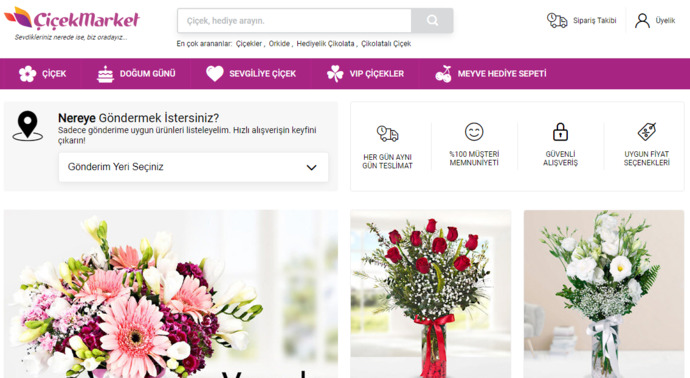
Task: Click the Sevdikleriniz nerede ise slogan text
Action: [x=71, y=37]
